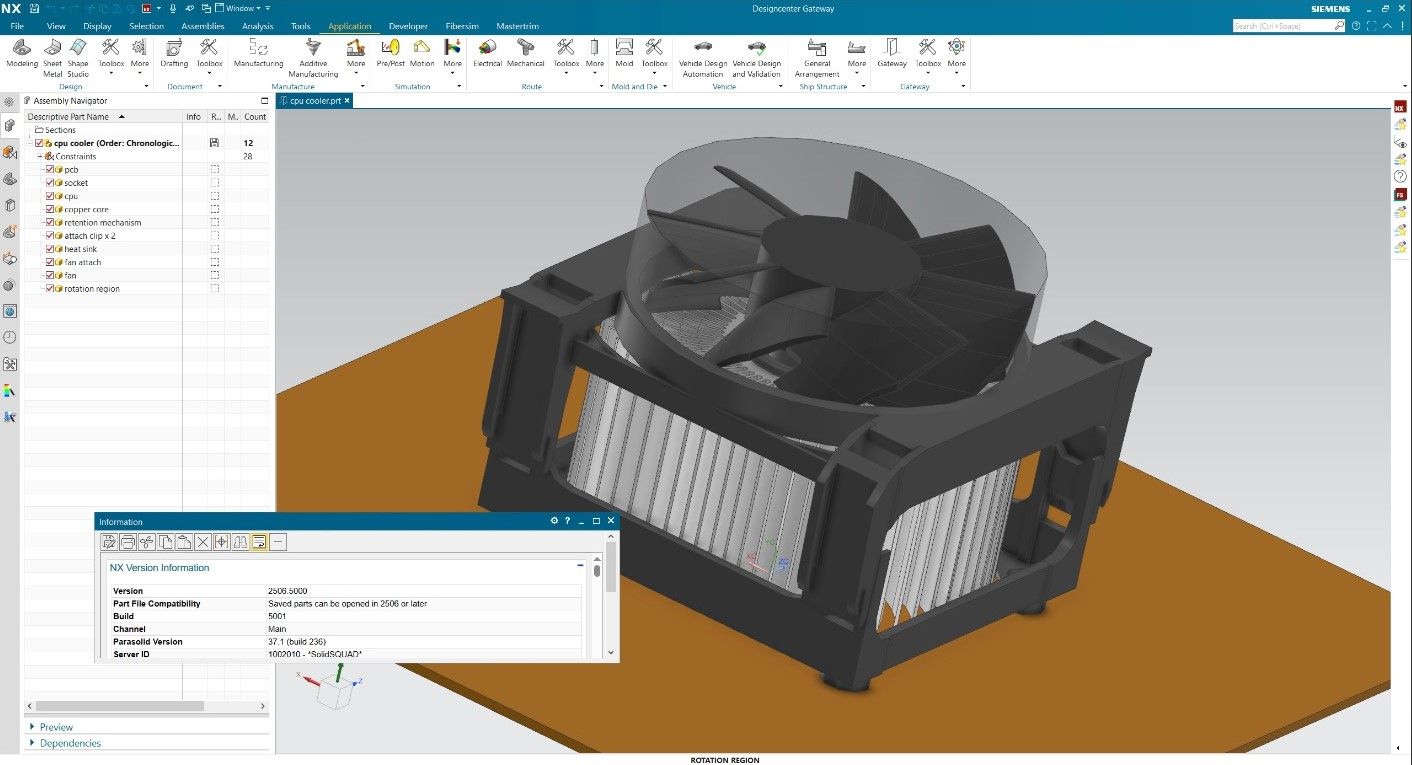Open the Mechanical routing application
The image size is (1412, 765).
point(524,48)
